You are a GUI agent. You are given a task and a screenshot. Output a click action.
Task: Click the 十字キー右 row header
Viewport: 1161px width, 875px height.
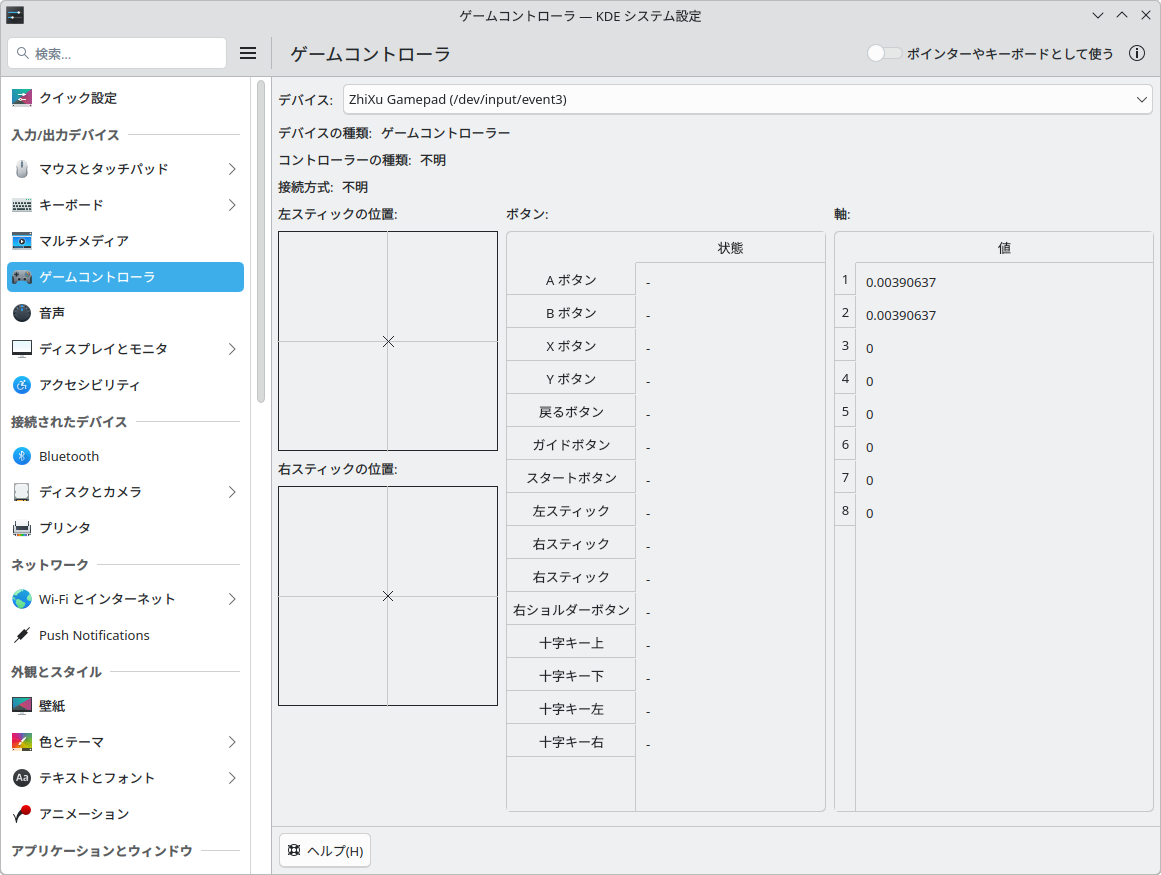pyautogui.click(x=571, y=742)
